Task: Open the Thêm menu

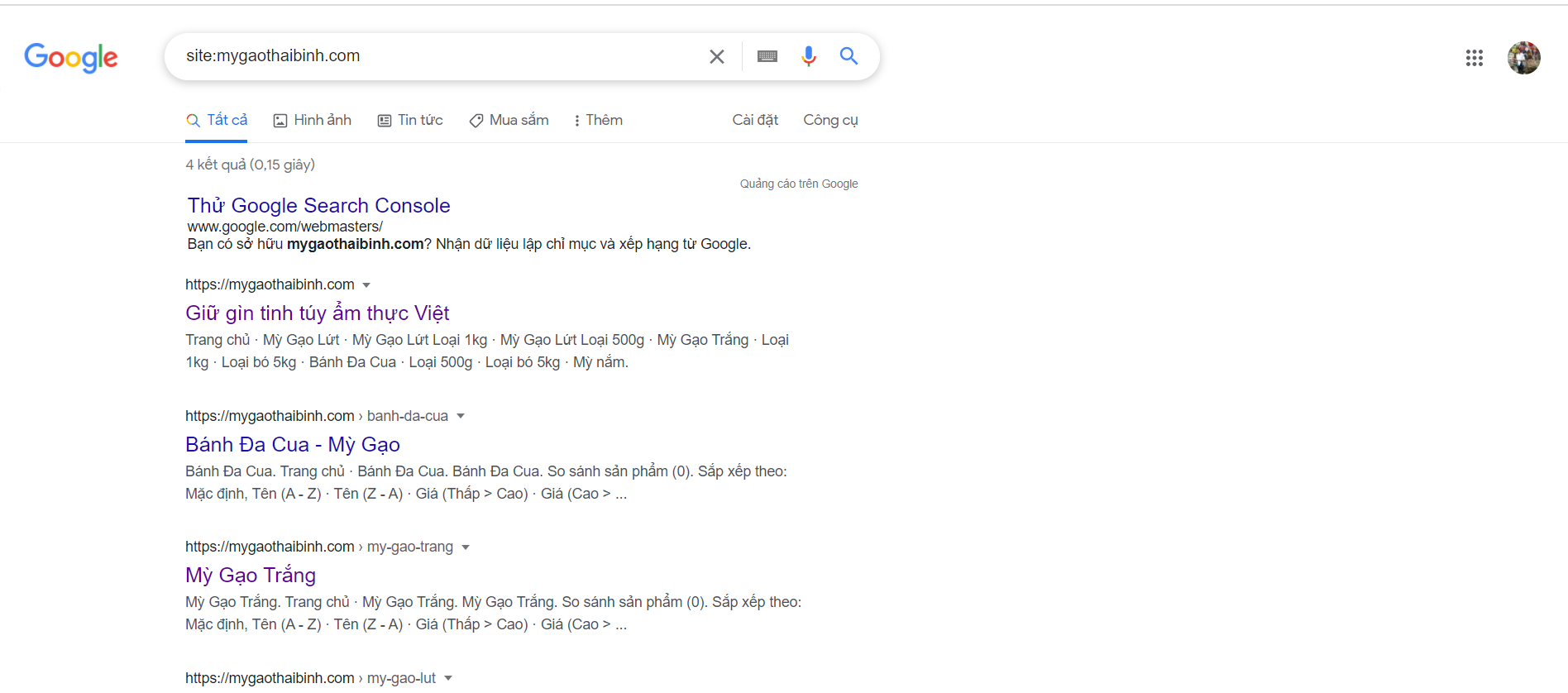Action: pyautogui.click(x=598, y=121)
